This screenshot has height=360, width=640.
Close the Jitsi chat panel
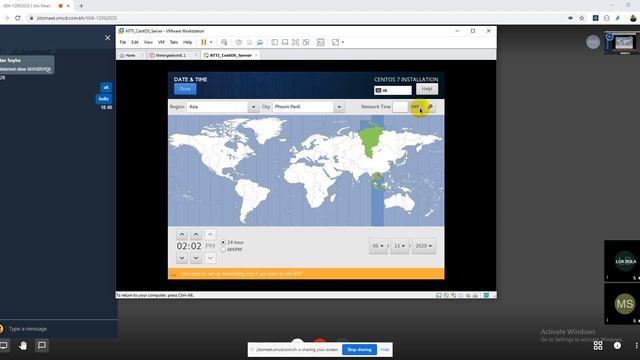[107, 38]
